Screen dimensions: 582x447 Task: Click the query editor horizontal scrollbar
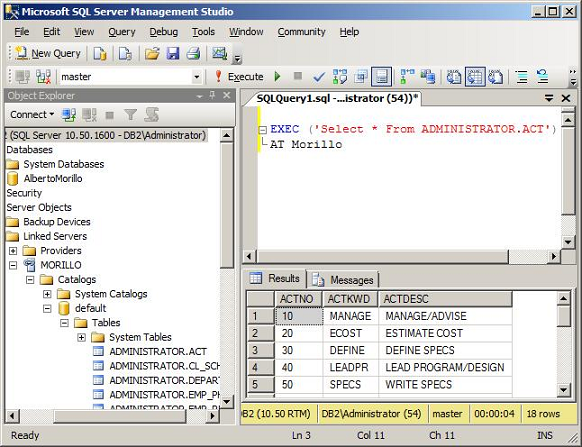pos(382,256)
